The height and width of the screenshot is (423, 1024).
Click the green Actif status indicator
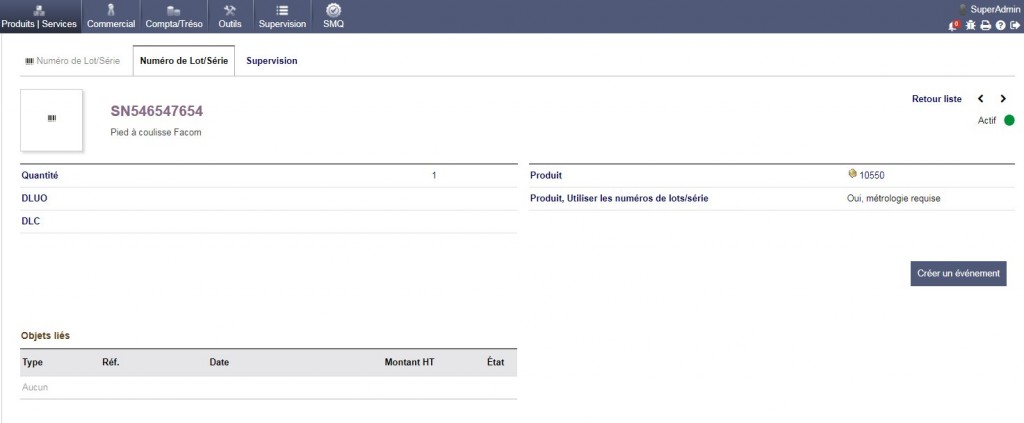(x=1009, y=120)
